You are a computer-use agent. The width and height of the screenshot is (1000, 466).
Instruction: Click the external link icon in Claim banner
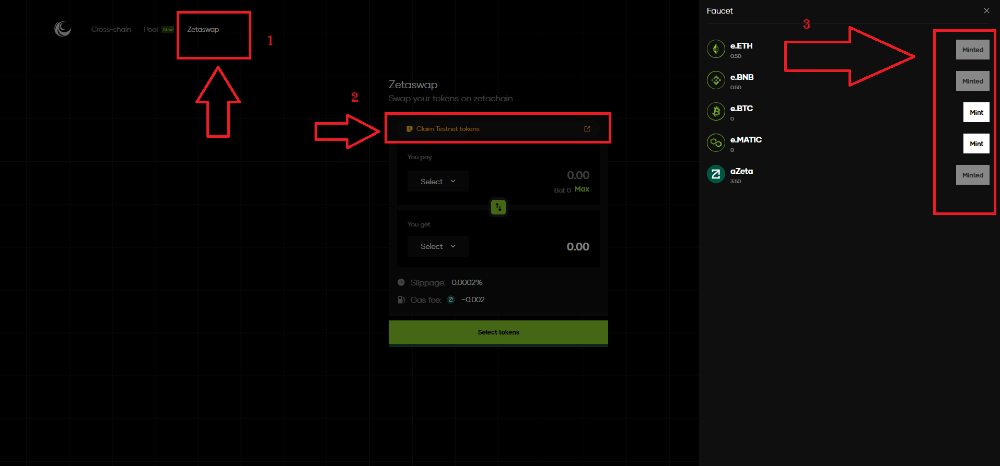click(587, 129)
